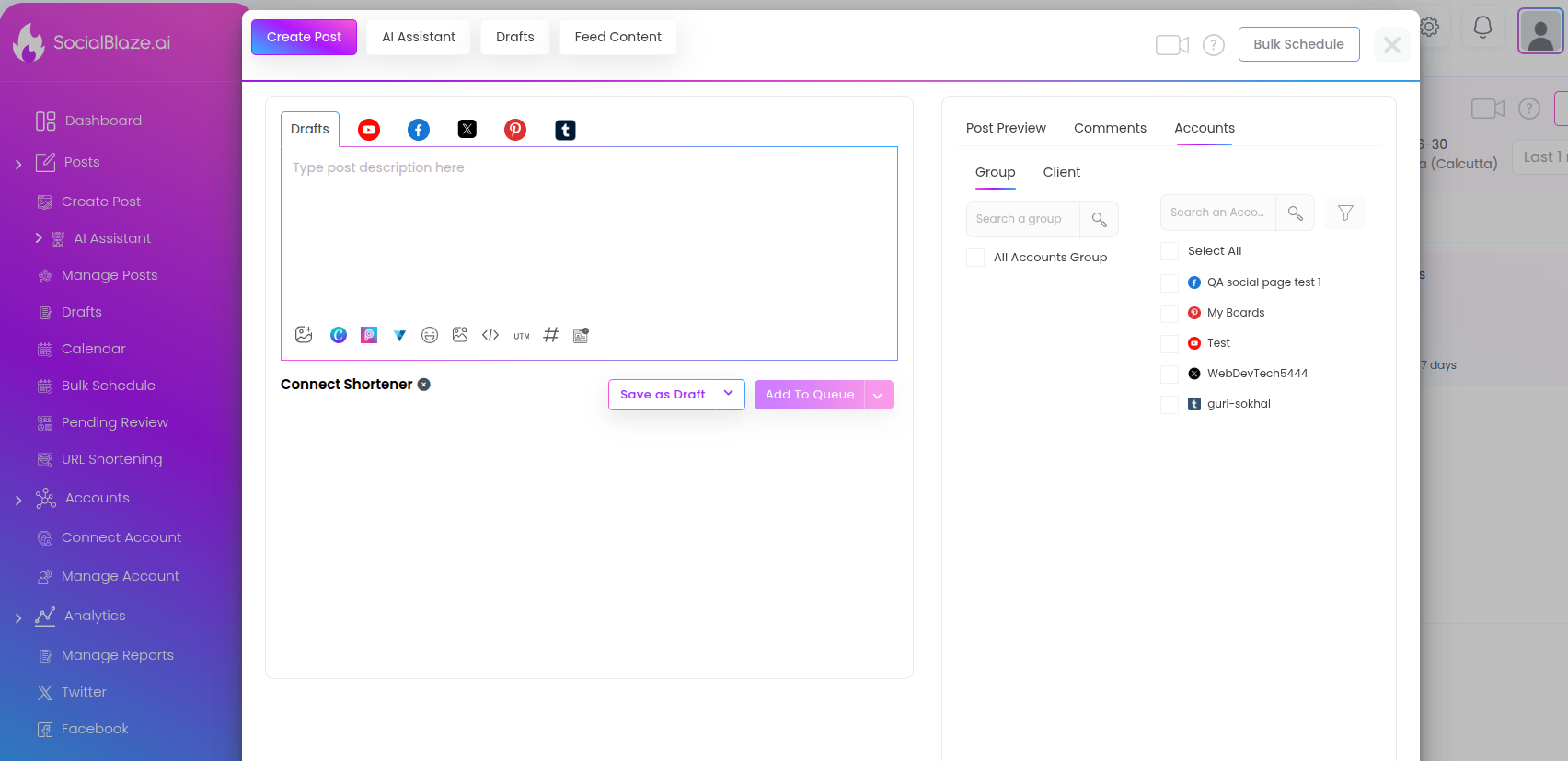Click the Add To Queue button
This screenshot has width=1568, height=761.
810,395
